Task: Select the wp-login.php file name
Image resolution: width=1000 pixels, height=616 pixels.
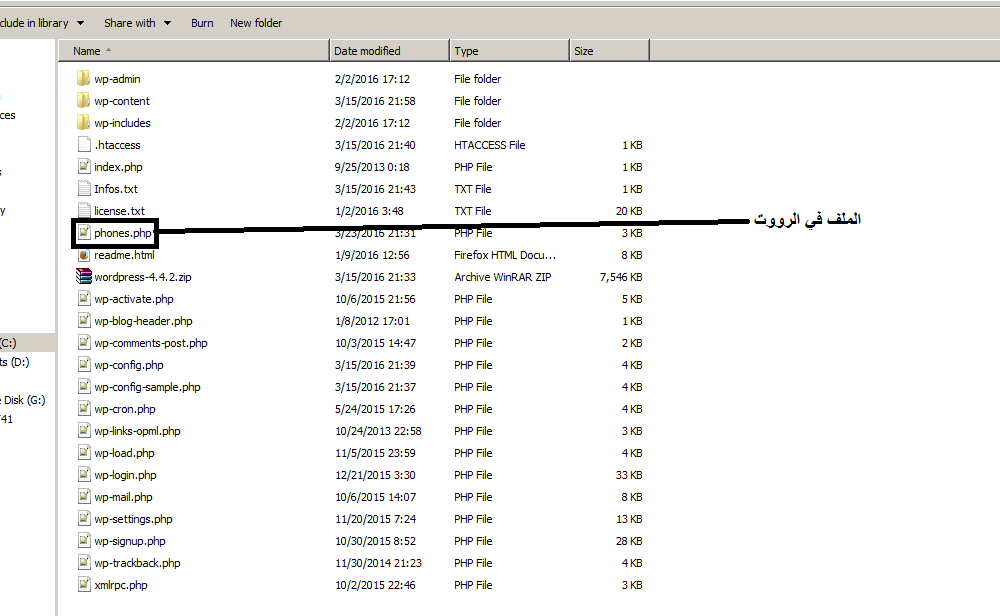Action: (125, 475)
